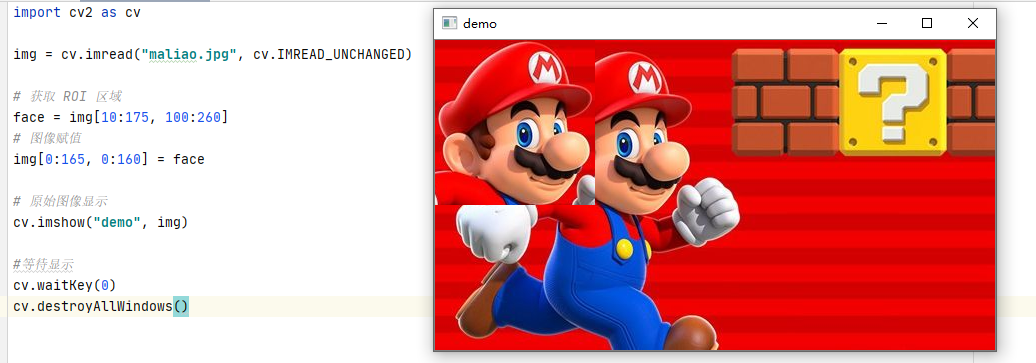Click the yellow question mark block
Viewport: 1036px width, 363px height.
coord(893,102)
